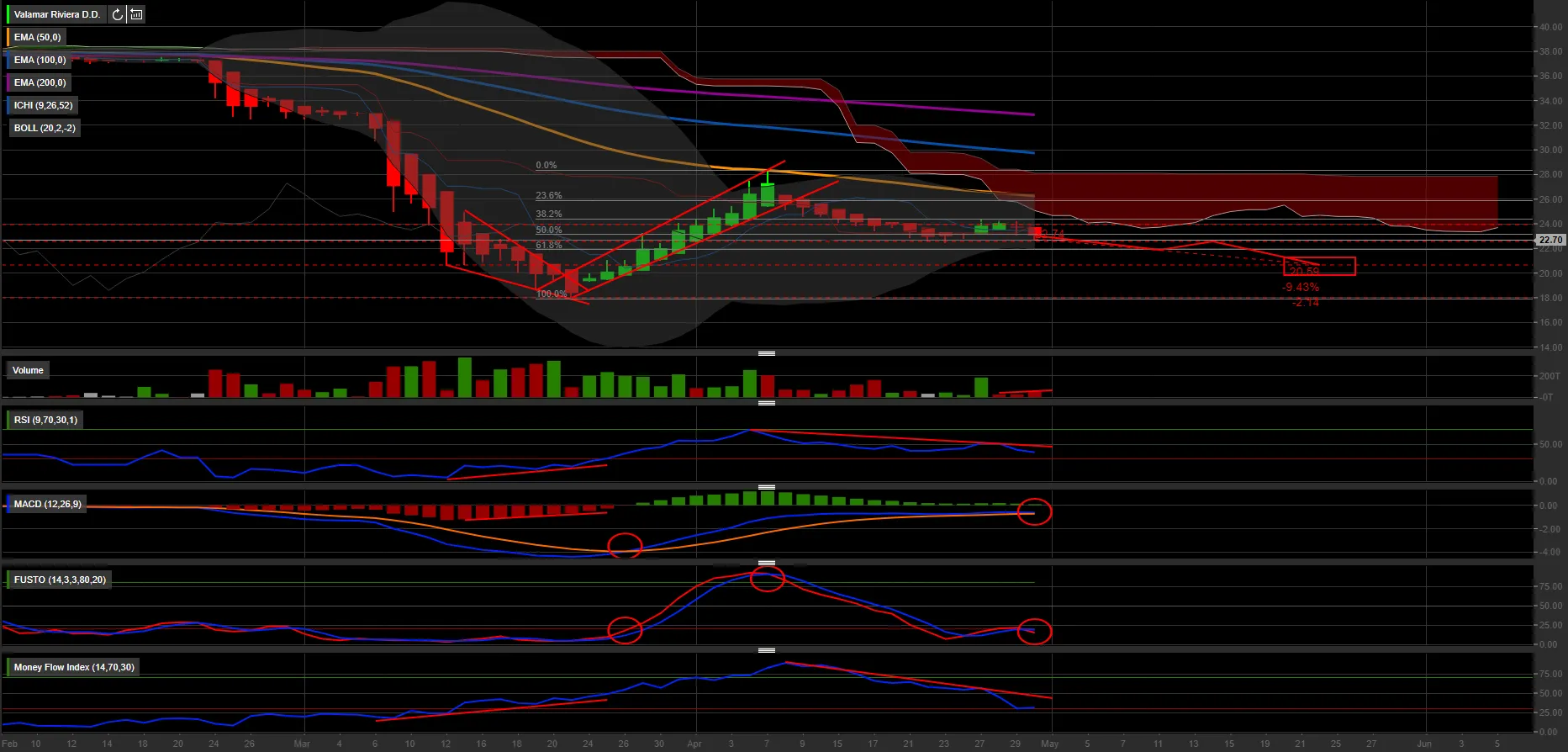Click the 22.70 current price marker
This screenshot has width=1568, height=752.
pyautogui.click(x=1550, y=240)
